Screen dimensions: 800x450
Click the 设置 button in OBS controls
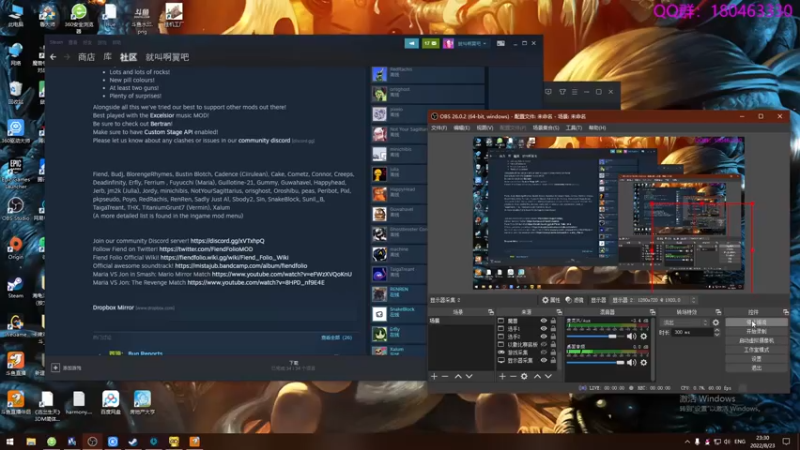(756, 359)
